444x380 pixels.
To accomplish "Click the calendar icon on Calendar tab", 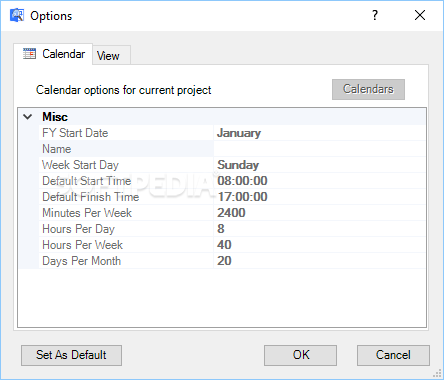I will (x=29, y=54).
